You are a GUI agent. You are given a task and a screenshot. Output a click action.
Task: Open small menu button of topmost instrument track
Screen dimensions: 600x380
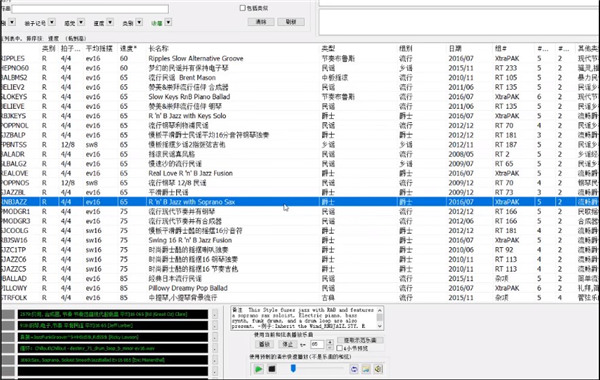click(x=215, y=314)
